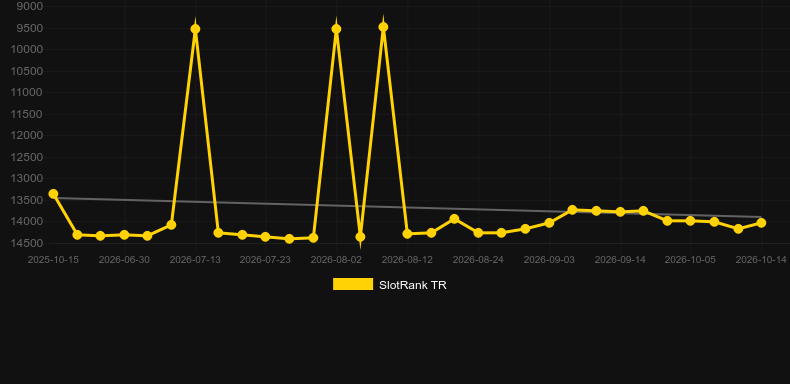Select the data point above 2026-08-24

click(x=478, y=233)
